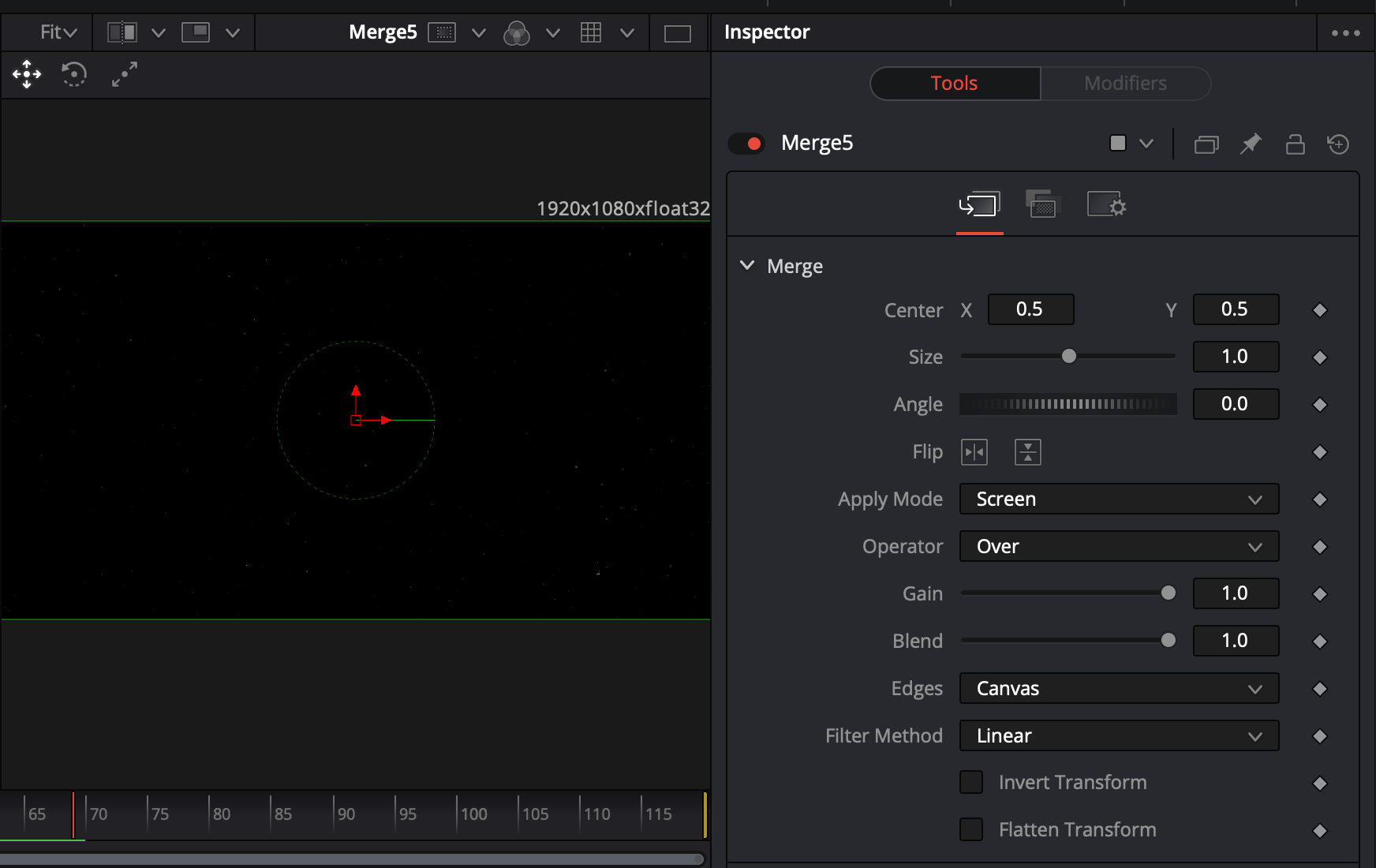Click the Size value field

coord(1236,357)
